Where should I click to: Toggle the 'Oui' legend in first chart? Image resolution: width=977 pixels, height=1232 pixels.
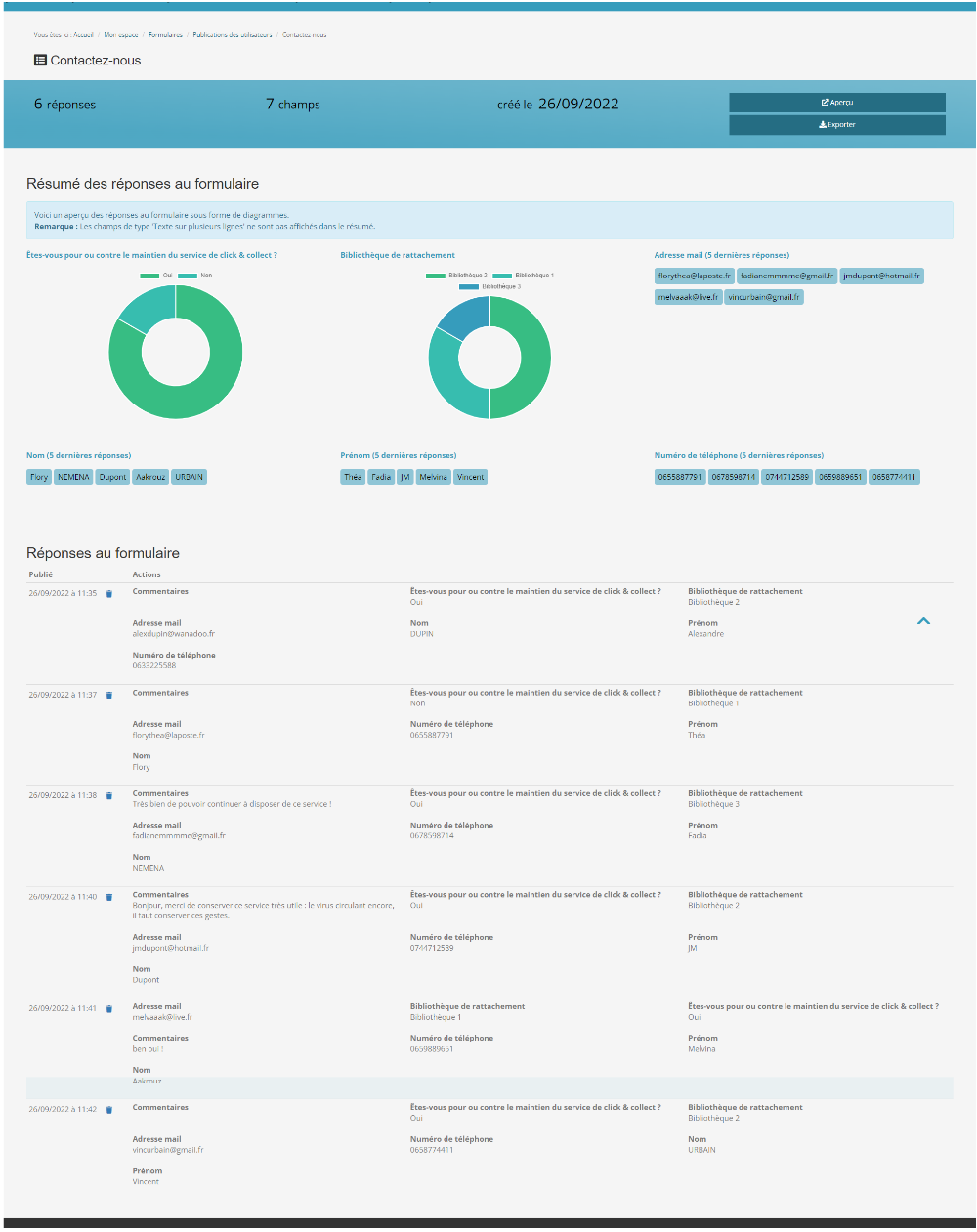coord(156,276)
